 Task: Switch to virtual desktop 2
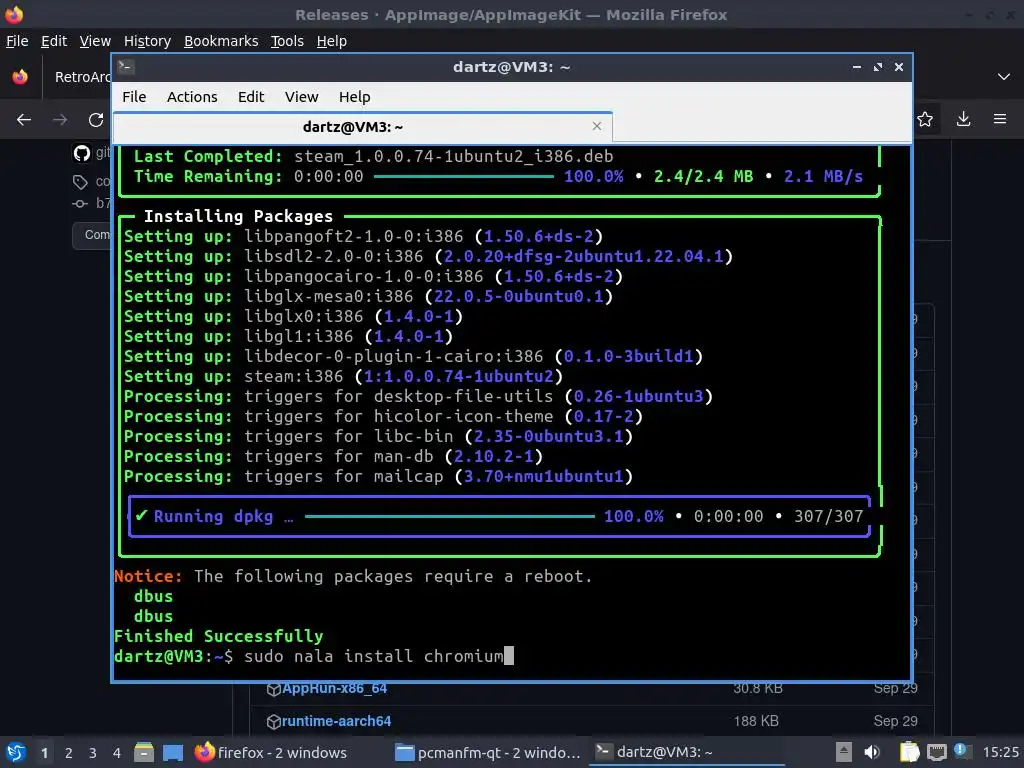(x=69, y=753)
